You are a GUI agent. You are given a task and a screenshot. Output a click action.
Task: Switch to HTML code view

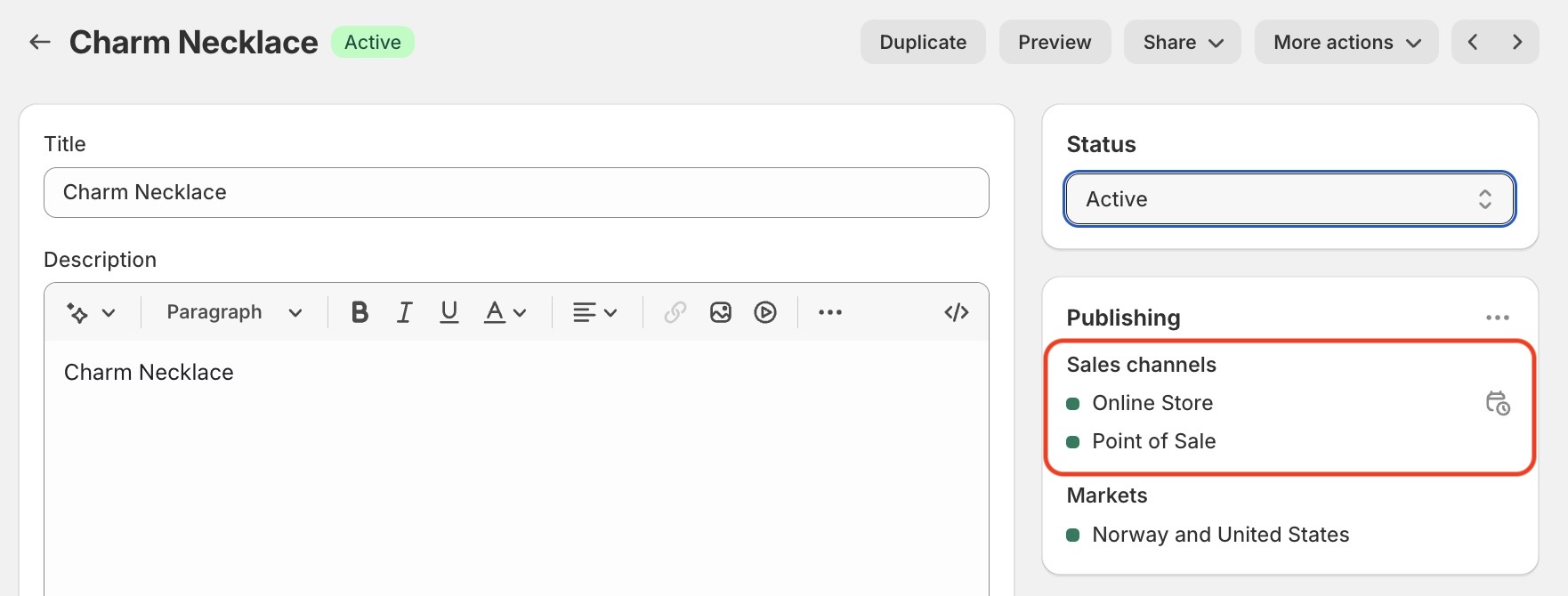[957, 312]
